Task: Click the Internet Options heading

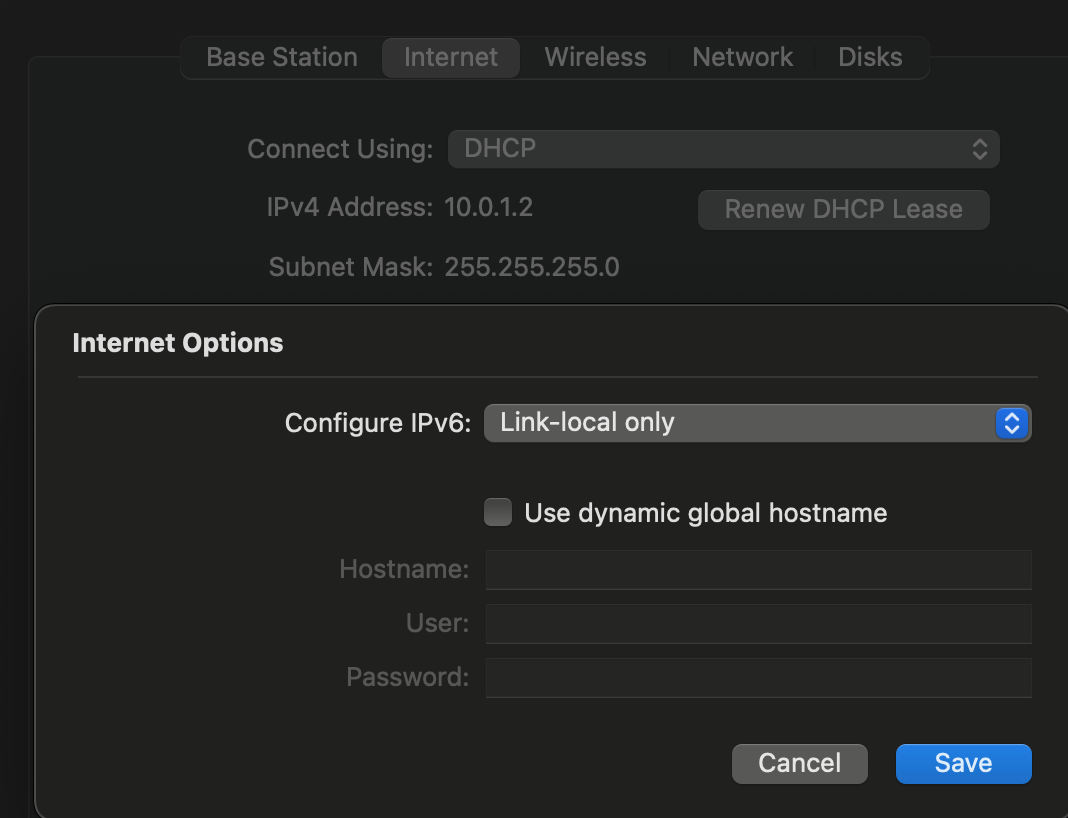Action: (x=178, y=343)
